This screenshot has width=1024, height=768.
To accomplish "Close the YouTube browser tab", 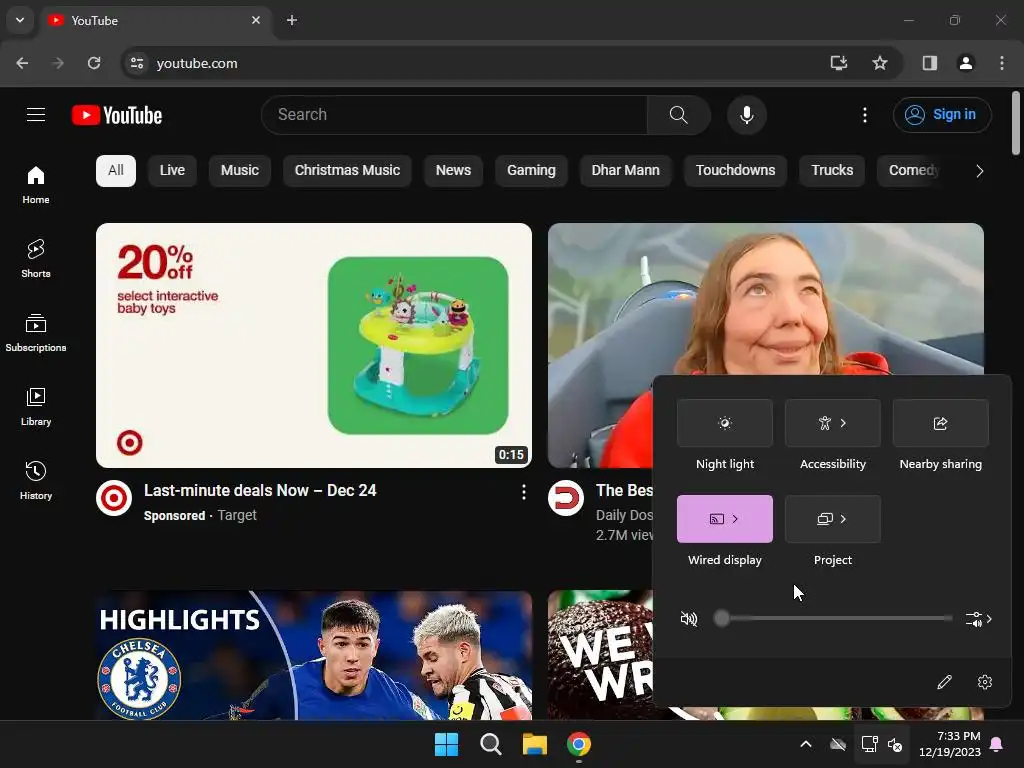I will click(256, 20).
